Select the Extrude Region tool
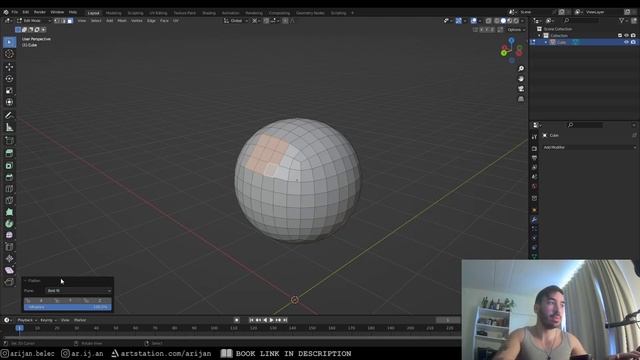 coord(9,153)
